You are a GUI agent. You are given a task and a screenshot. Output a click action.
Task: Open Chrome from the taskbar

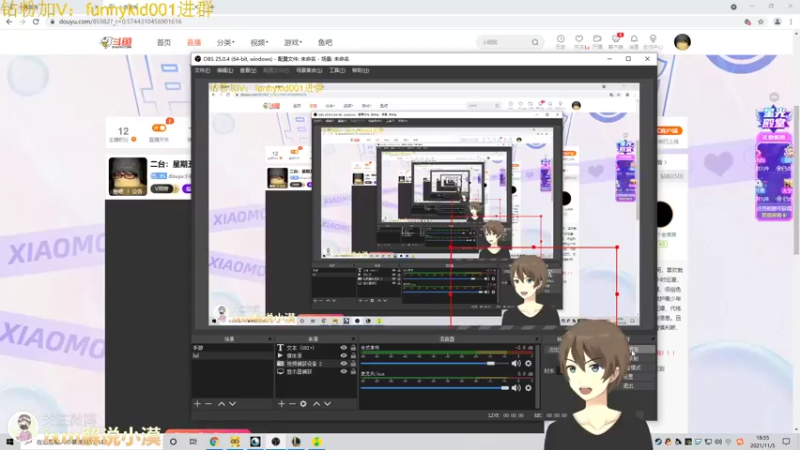pos(214,442)
